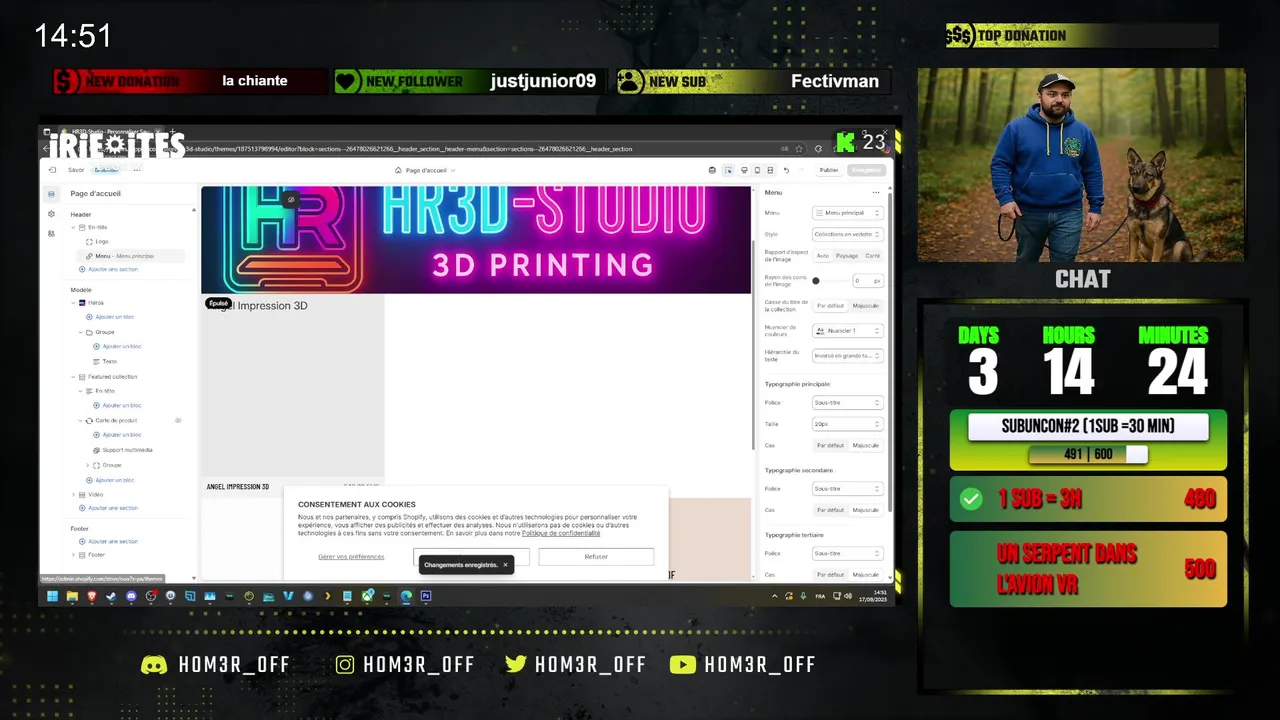Click the corner radius px input field
This screenshot has height=720, width=1280.
tap(866, 281)
